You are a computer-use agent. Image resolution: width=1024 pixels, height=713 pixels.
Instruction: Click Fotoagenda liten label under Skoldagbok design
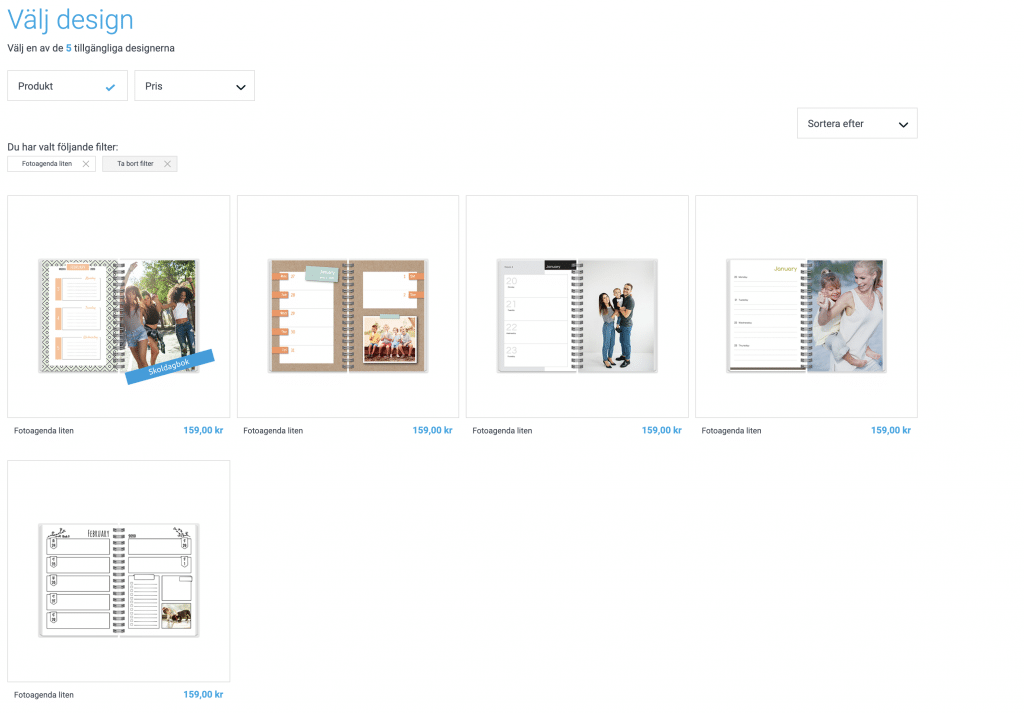coord(44,431)
